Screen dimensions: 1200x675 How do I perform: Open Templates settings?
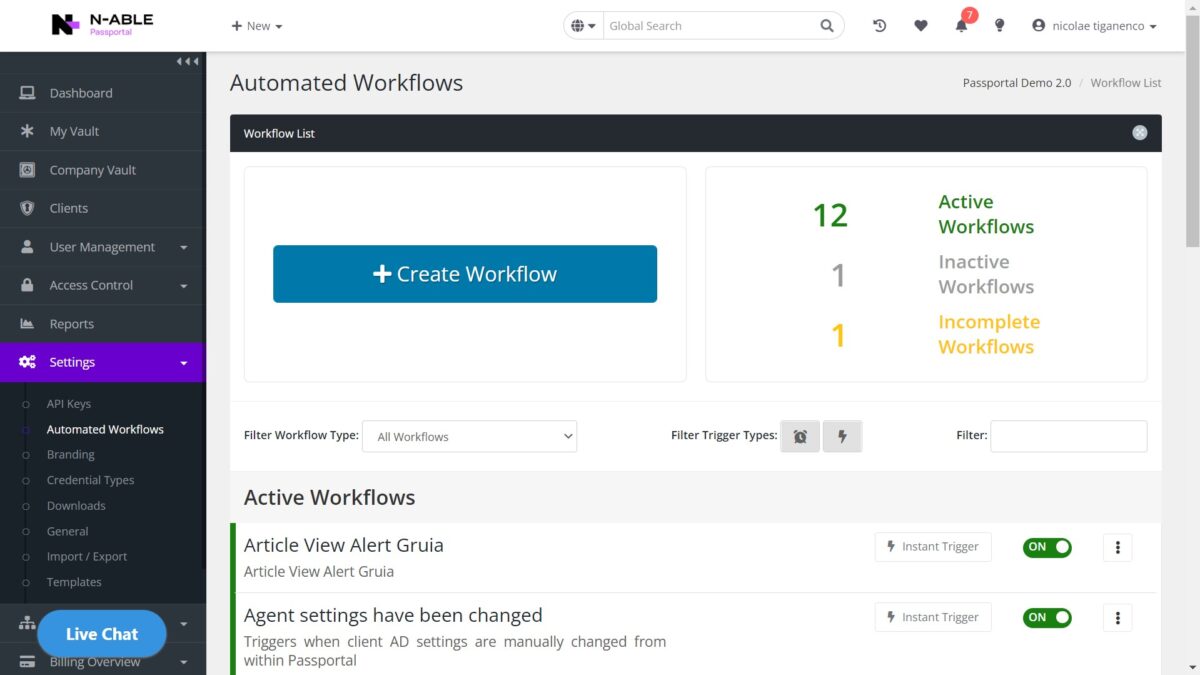[x=74, y=582]
